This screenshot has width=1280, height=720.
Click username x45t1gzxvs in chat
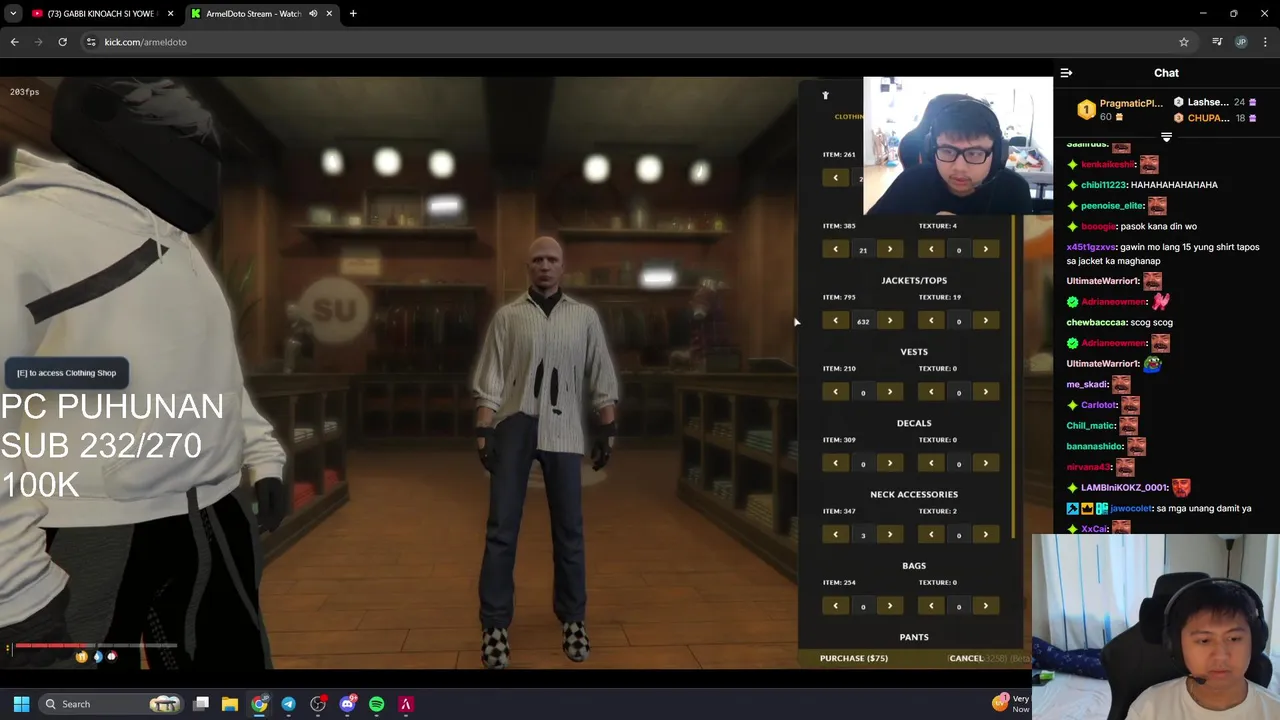point(1093,247)
